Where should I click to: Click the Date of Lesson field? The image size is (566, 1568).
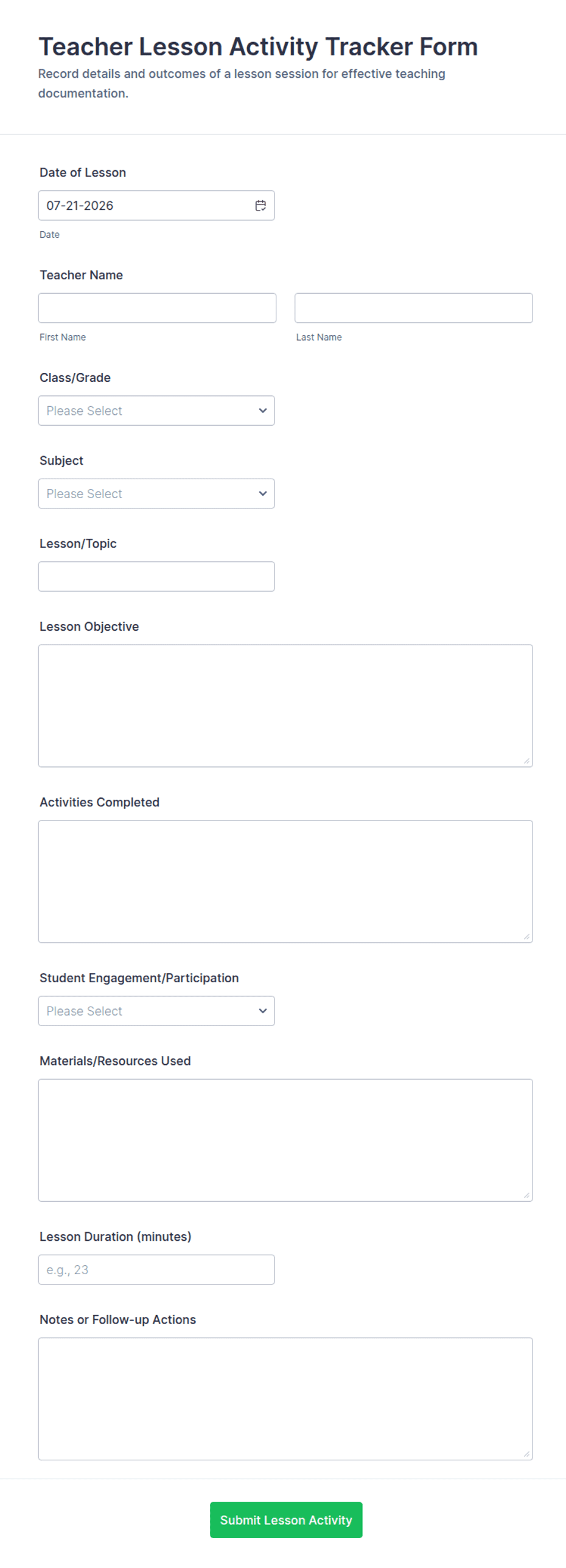point(156,206)
